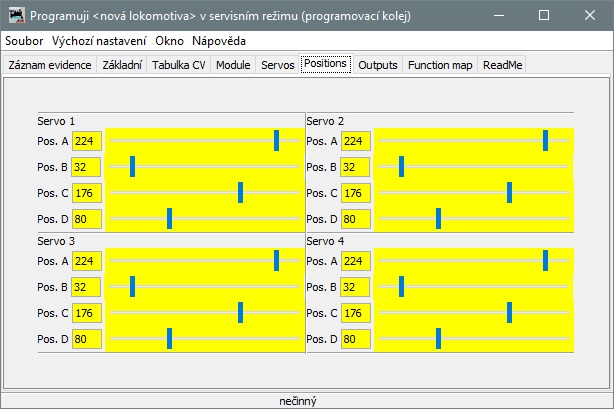Click Servo 2 Pos. D slider handle
Image resolution: width=614 pixels, height=409 pixels.
[438, 219]
